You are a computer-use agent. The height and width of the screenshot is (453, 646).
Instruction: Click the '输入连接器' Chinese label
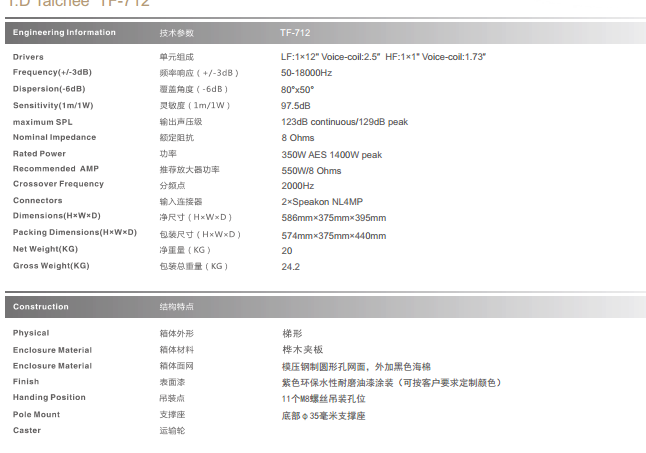coord(181,201)
